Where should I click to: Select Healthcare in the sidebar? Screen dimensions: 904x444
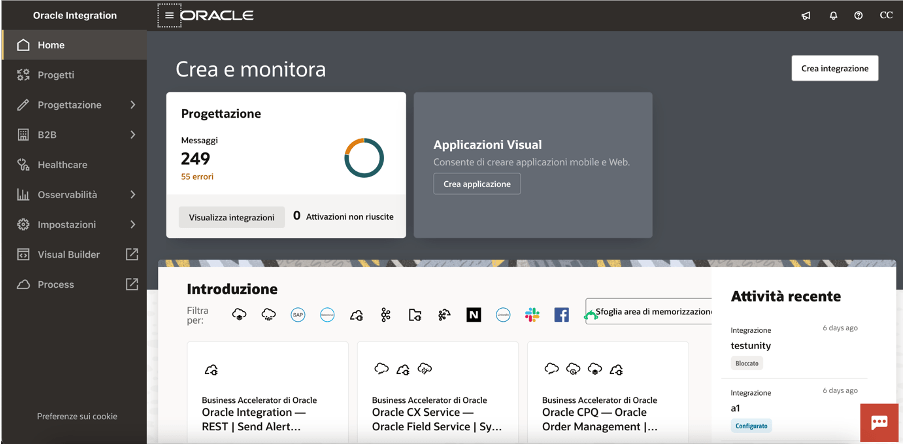point(62,165)
